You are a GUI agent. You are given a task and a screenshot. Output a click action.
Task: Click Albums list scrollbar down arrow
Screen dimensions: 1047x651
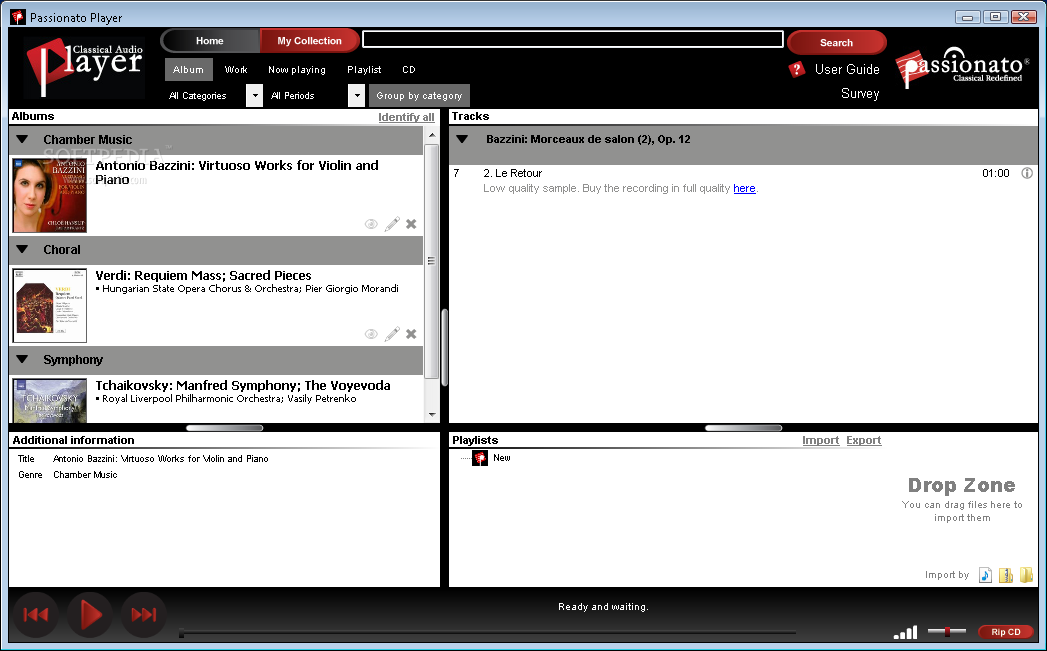pyautogui.click(x=432, y=415)
